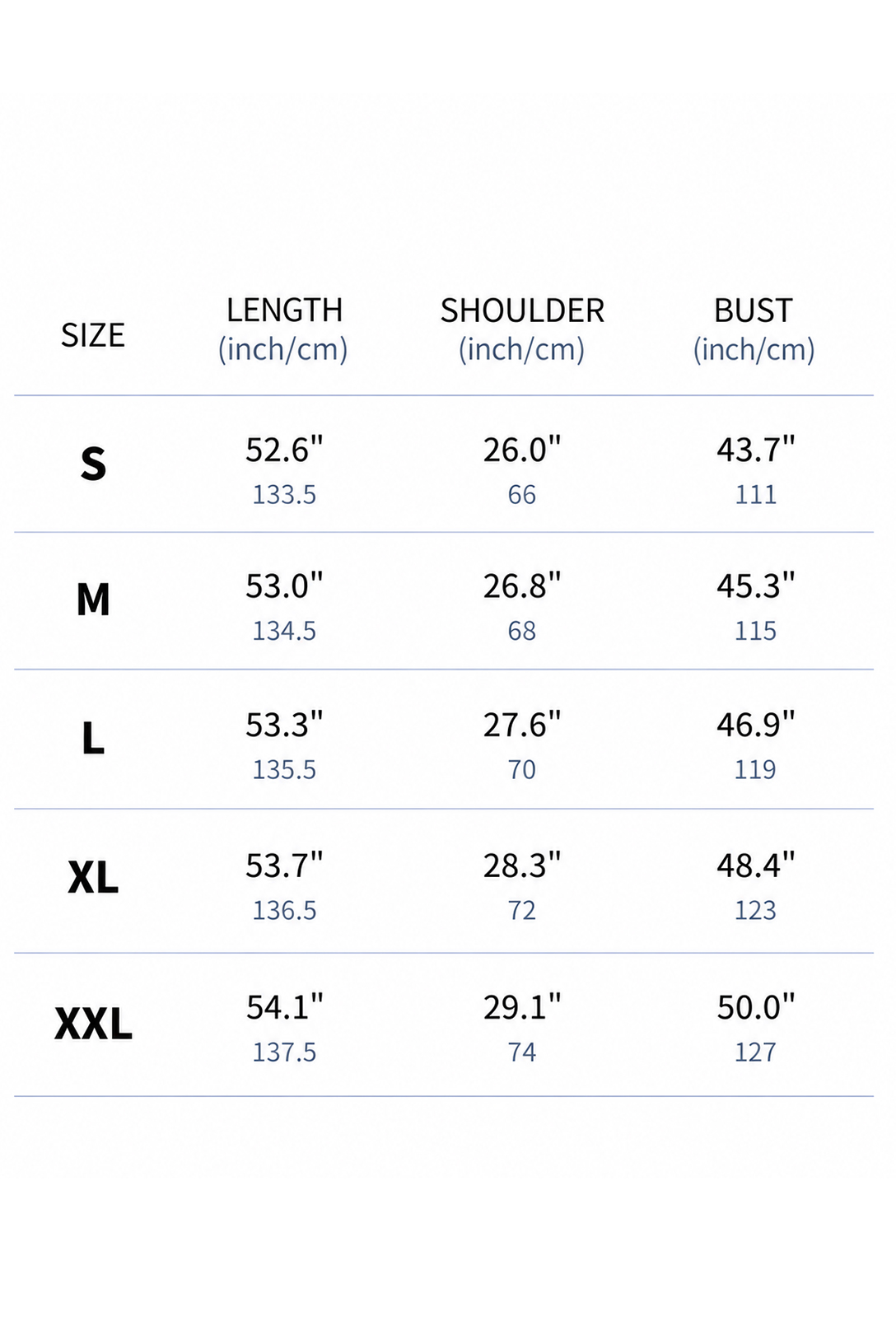Click the 43.7" bust value
This screenshot has width=896, height=1344.
click(x=756, y=450)
